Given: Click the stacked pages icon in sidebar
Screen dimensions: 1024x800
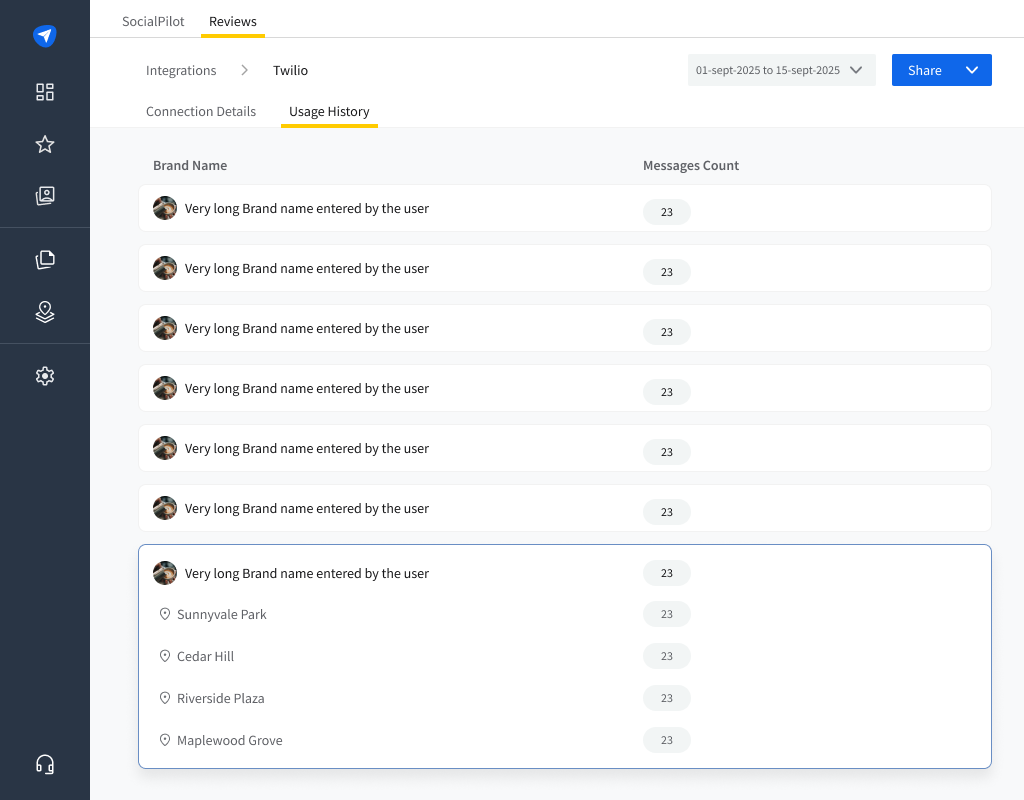Looking at the screenshot, I should 44,260.
